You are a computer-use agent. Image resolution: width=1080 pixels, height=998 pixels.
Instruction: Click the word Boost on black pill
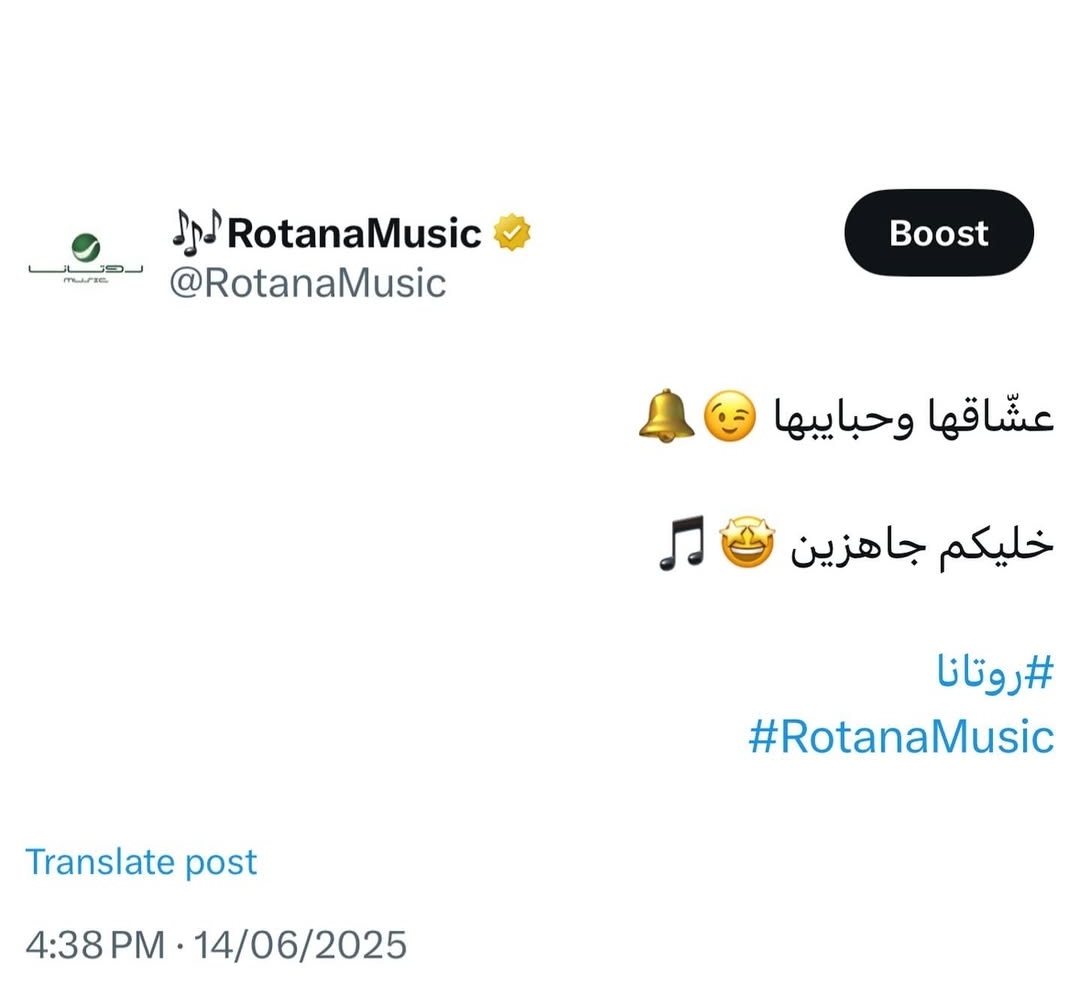pos(939,233)
